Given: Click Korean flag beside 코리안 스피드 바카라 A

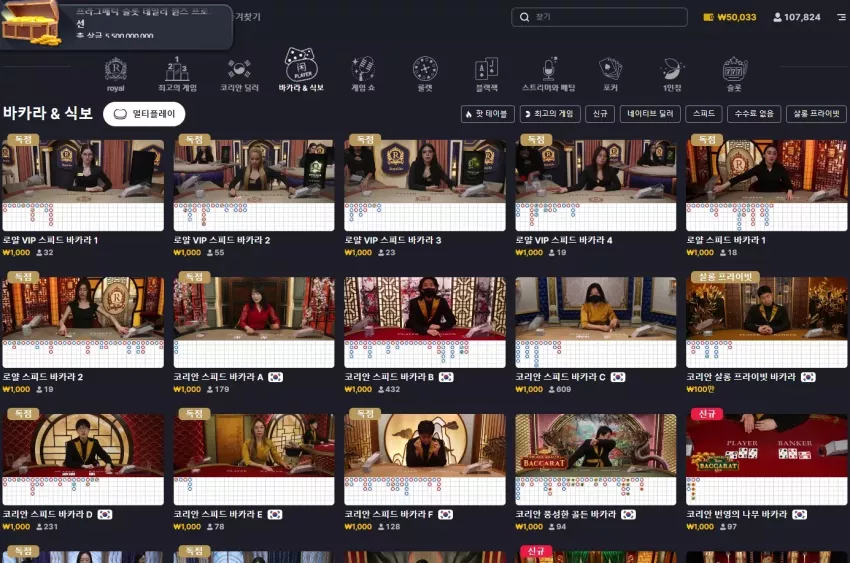Looking at the screenshot, I should (275, 377).
